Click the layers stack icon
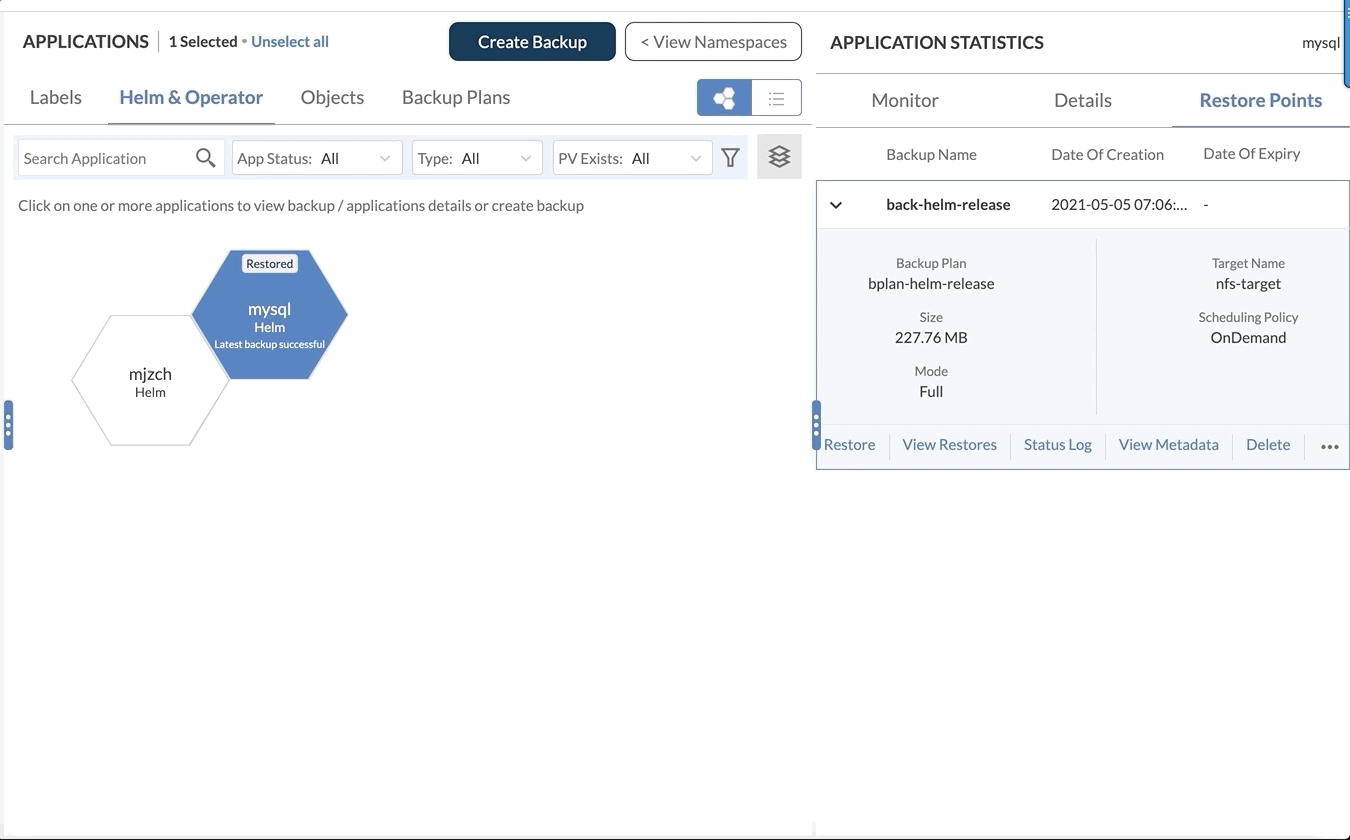This screenshot has width=1350, height=840. point(779,157)
